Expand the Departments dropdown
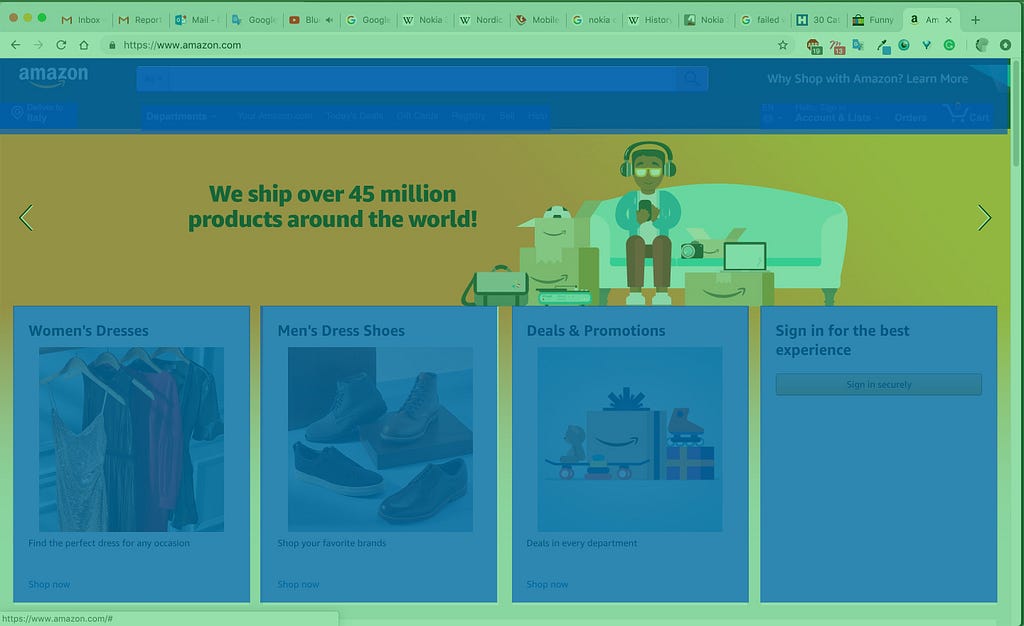Image resolution: width=1024 pixels, height=626 pixels. coord(181,116)
